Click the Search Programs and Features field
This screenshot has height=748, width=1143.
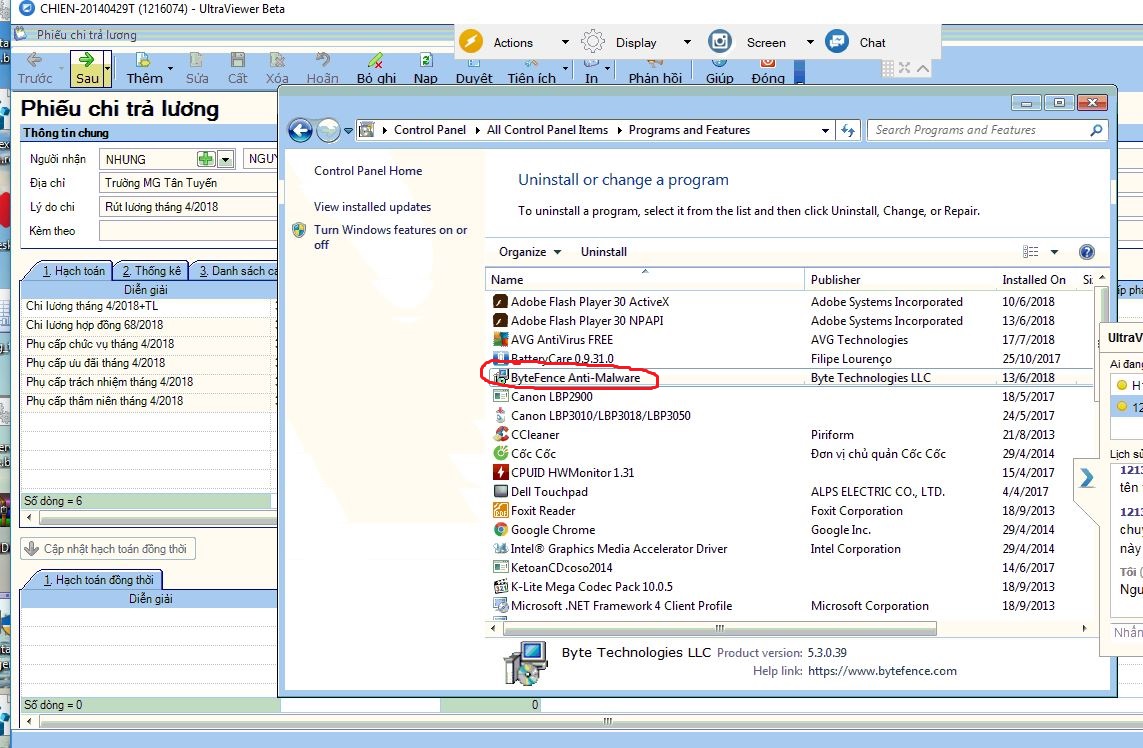988,130
